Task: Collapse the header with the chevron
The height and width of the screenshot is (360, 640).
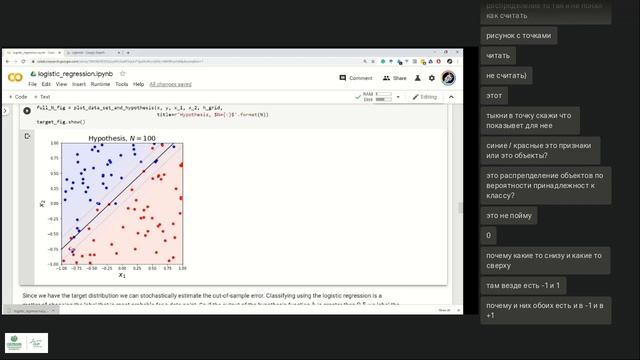Action: click(451, 97)
